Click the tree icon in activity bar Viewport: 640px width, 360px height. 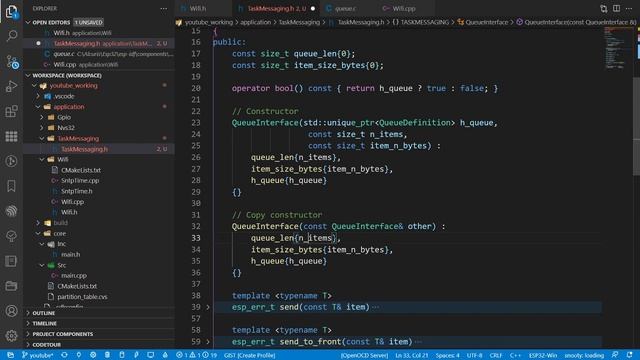click(11, 236)
